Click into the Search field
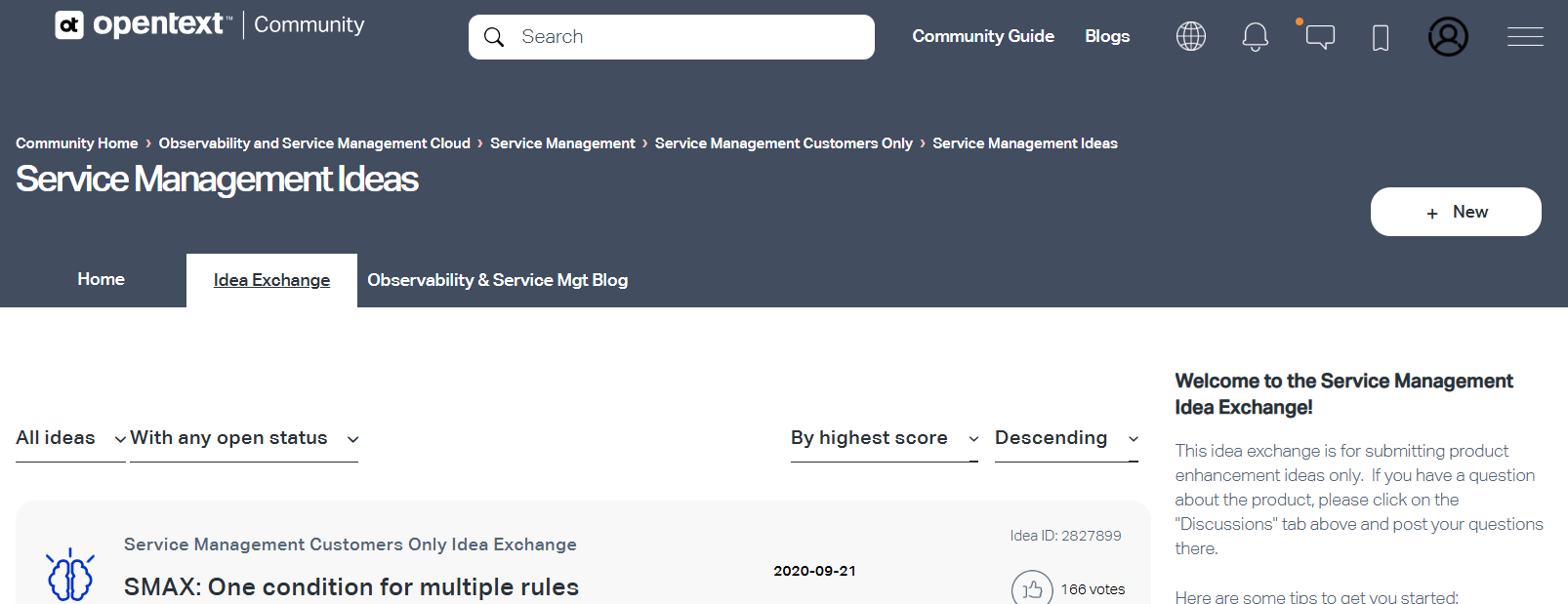1568x604 pixels. tap(672, 37)
